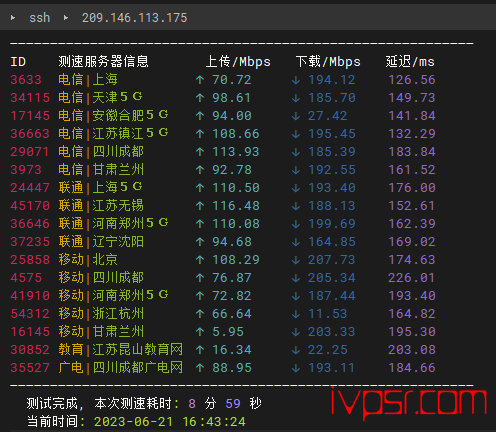Click upload arrow beside 5.95
This screenshot has height=432, width=496.
[x=200, y=332]
